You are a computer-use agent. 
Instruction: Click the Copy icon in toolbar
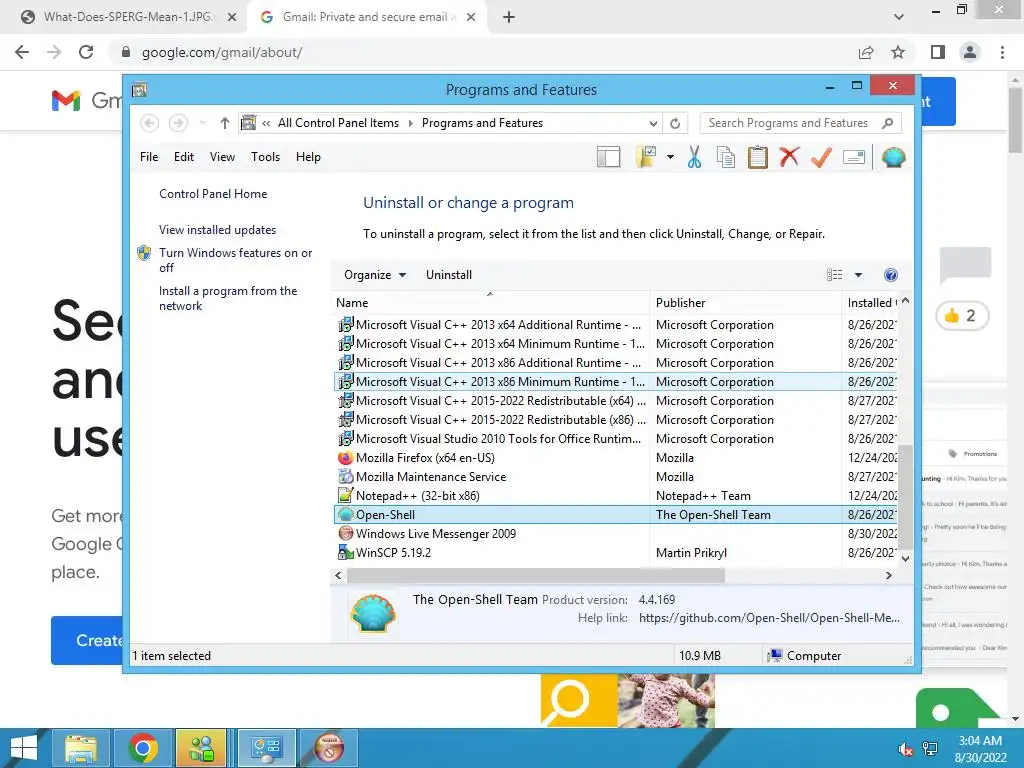[726, 157]
